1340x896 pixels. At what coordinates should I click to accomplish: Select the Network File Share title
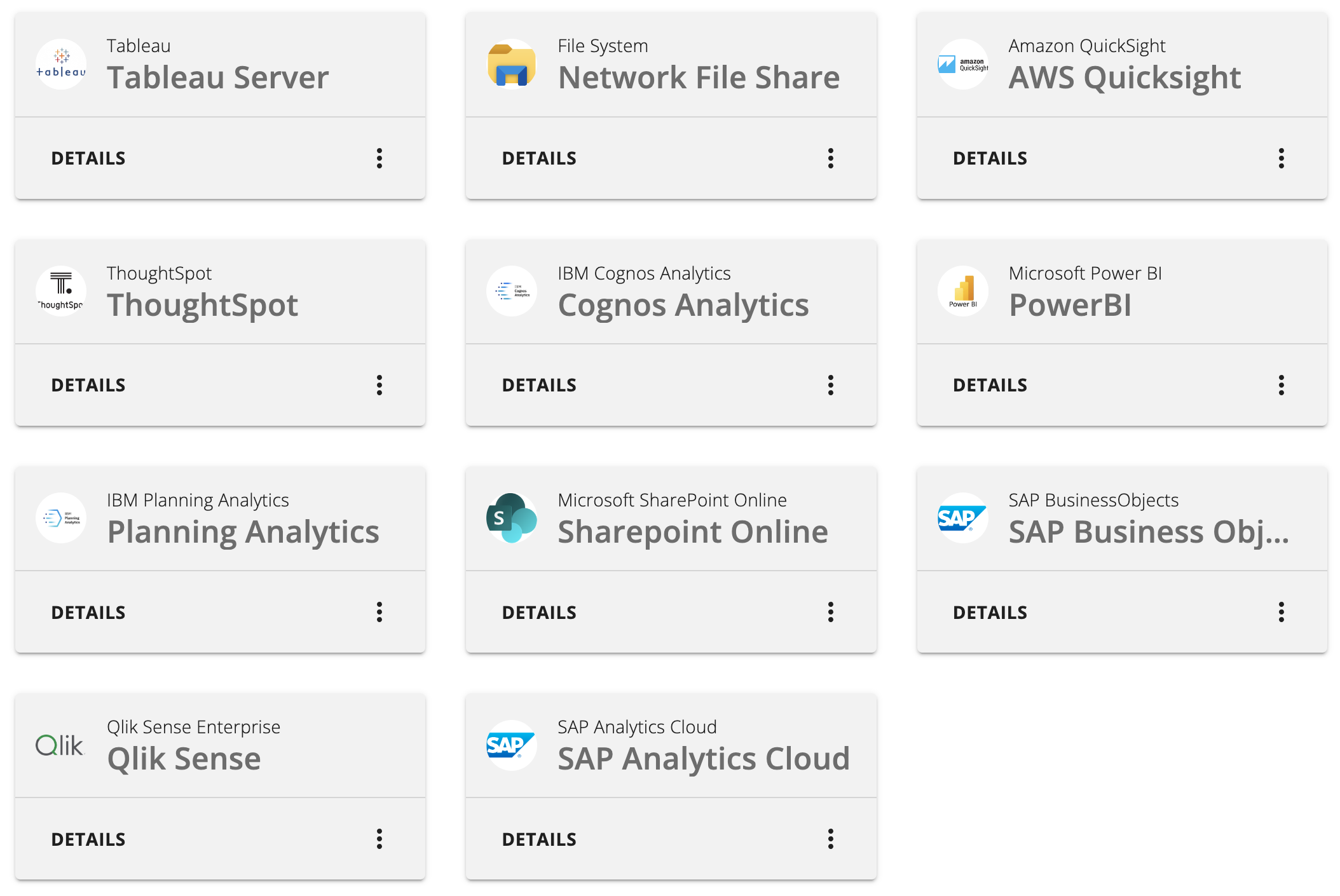pos(699,78)
